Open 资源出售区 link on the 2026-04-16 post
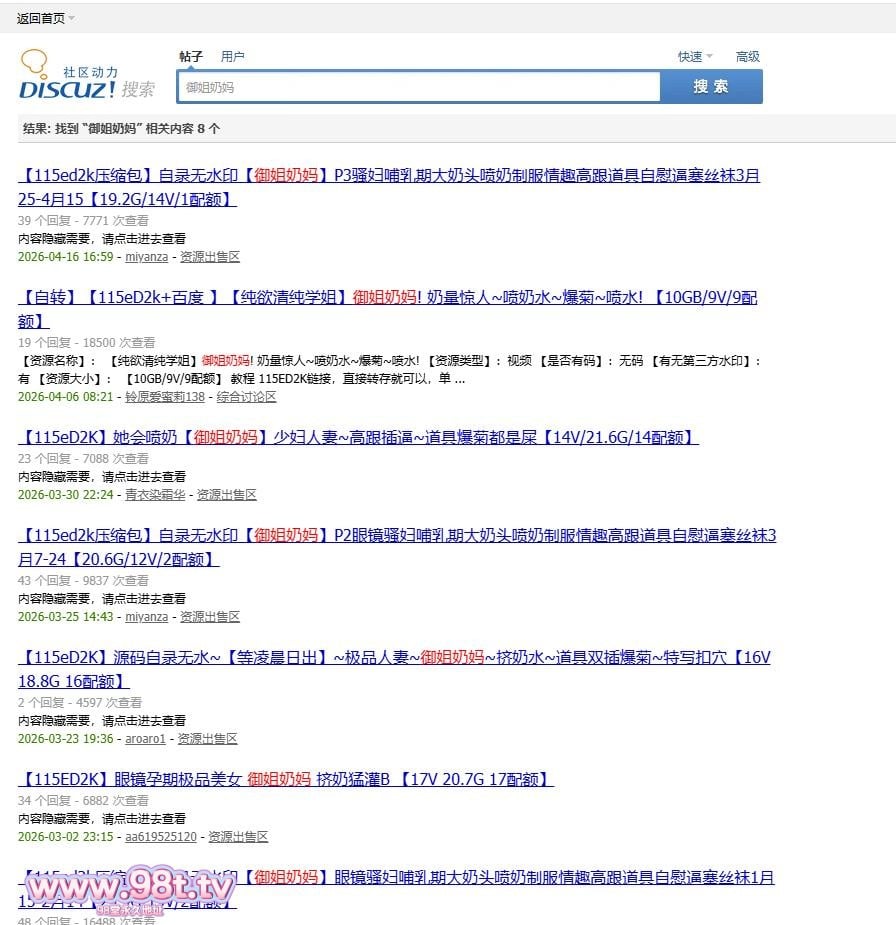 click(x=210, y=257)
